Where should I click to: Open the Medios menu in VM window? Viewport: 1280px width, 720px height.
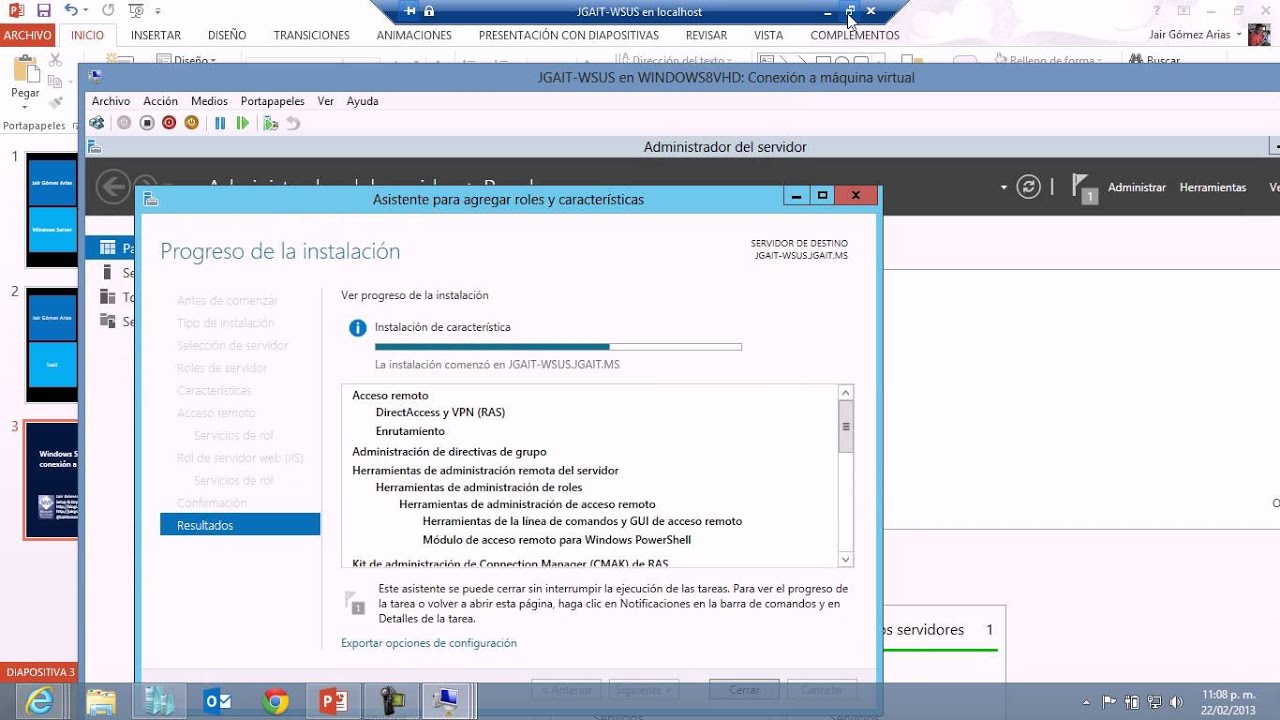(209, 101)
